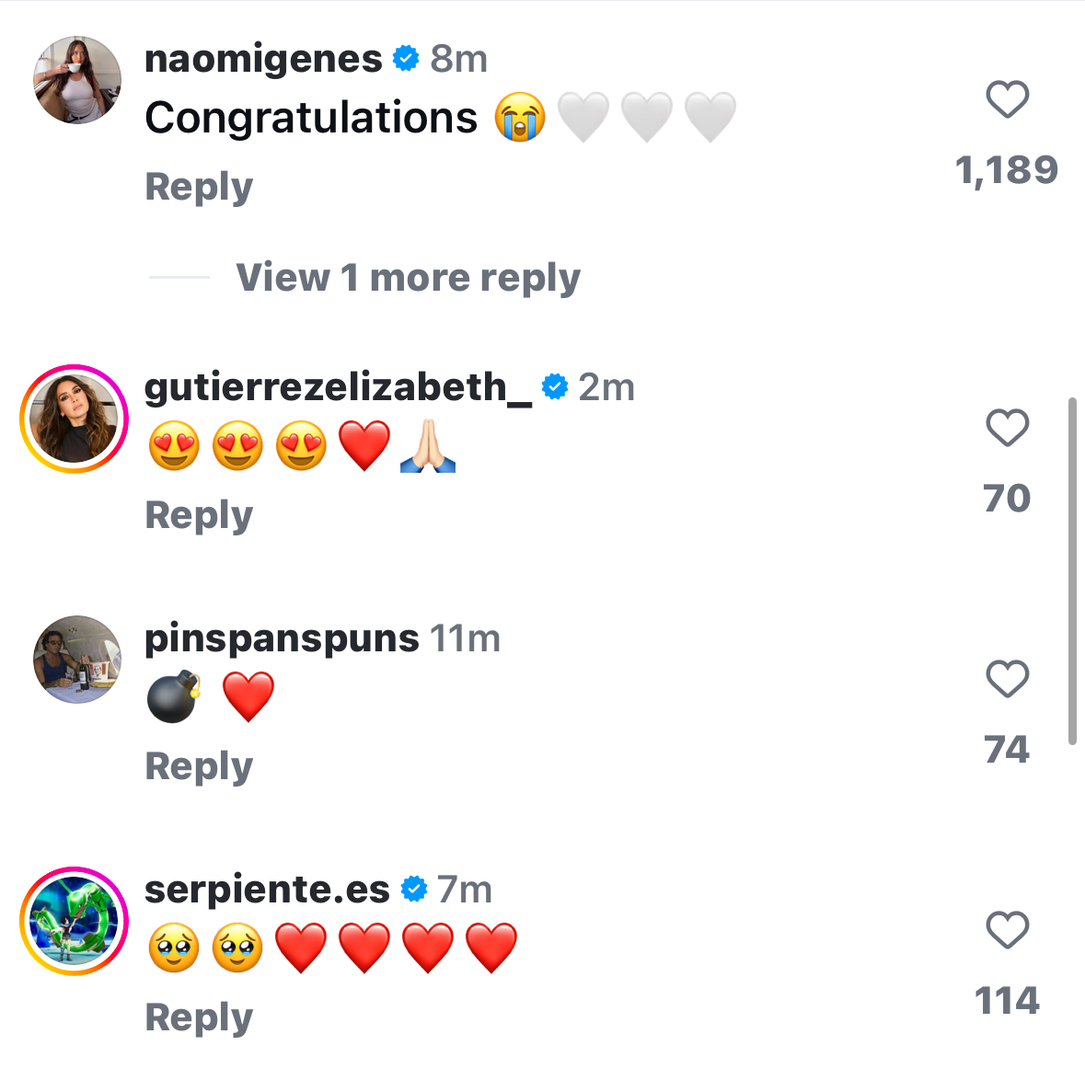Open the gutierrezelizabeth_ username link
The height and width of the screenshot is (1080, 1085).
[x=338, y=387]
